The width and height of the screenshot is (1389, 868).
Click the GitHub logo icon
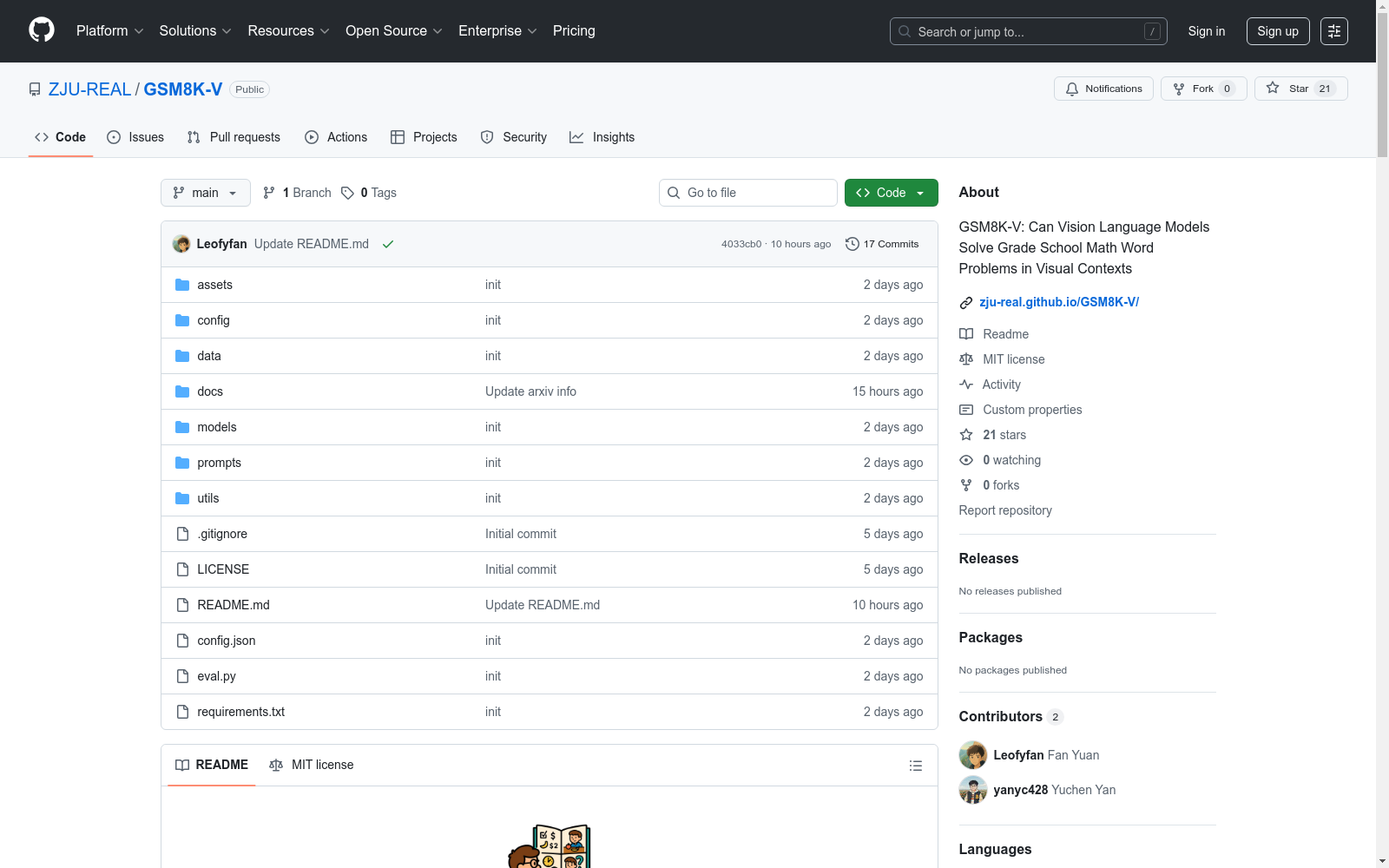(42, 30)
